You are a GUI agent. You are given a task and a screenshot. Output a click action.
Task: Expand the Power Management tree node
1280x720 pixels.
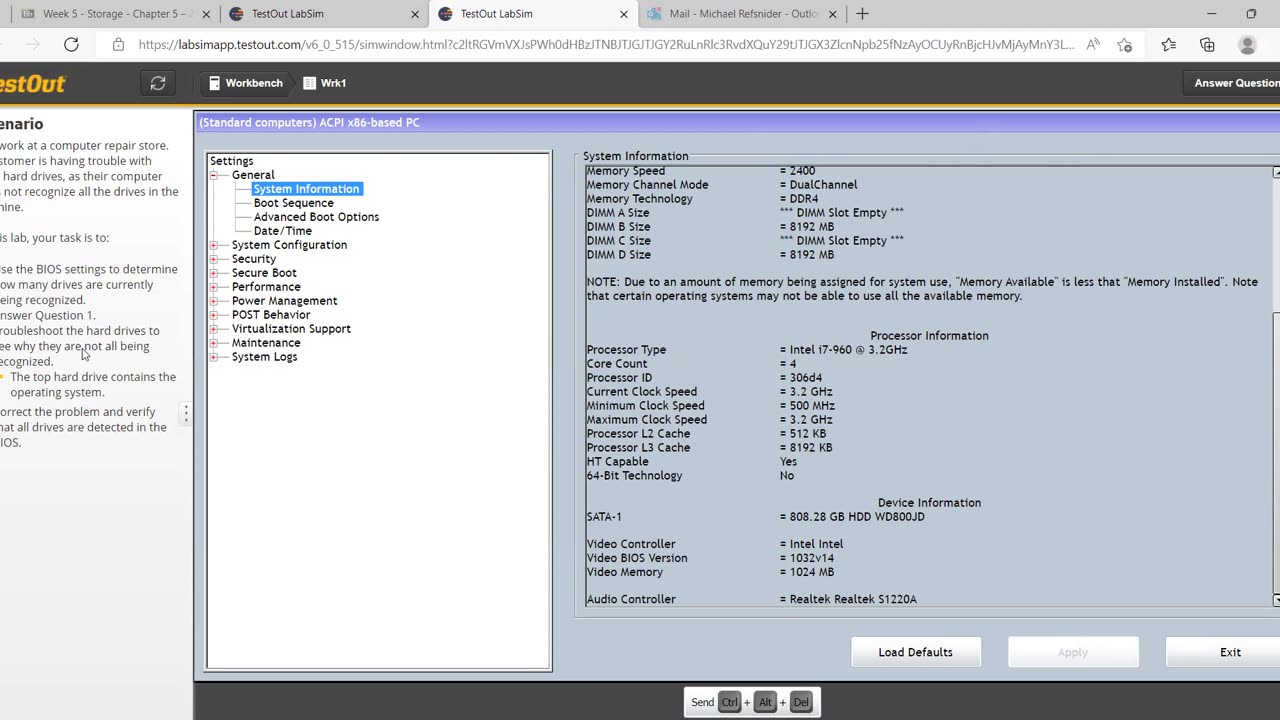click(x=213, y=301)
